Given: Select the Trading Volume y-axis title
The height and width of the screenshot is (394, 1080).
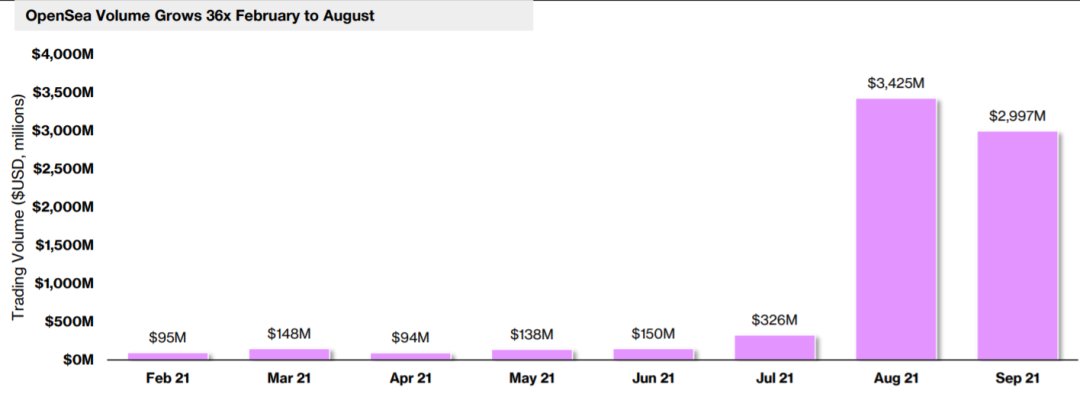Looking at the screenshot, I should (19, 207).
